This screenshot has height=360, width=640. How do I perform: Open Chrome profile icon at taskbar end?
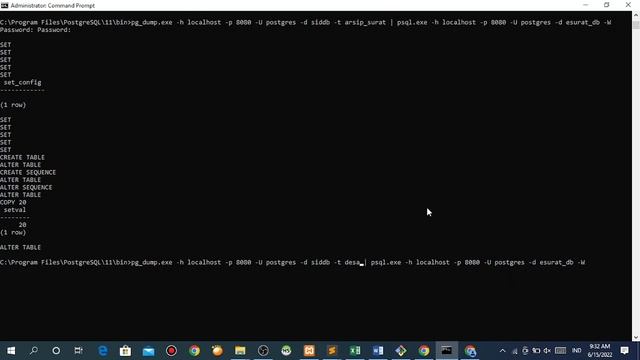click(470, 351)
